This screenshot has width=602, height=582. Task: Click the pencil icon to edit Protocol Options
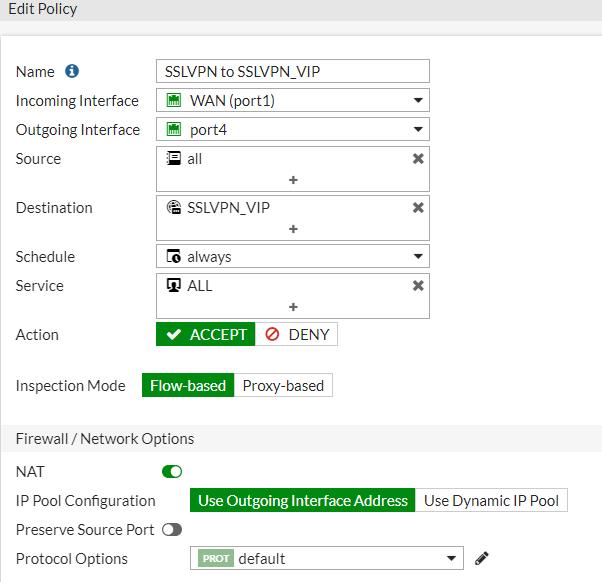(482, 559)
